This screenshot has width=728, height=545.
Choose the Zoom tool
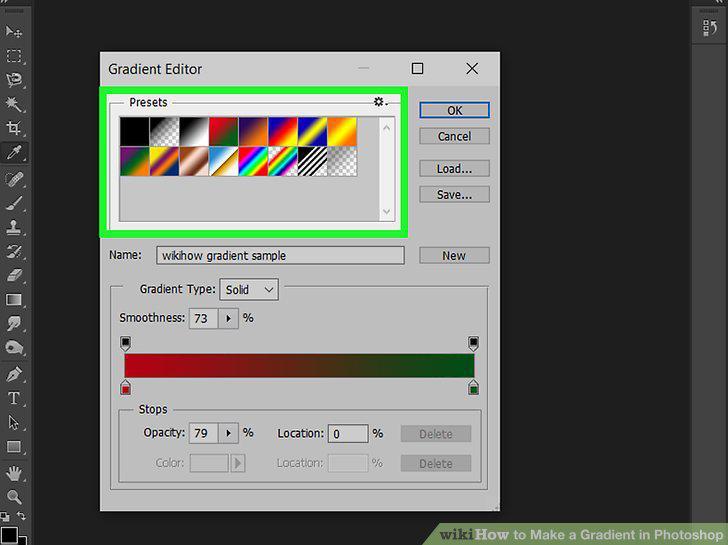[13, 497]
